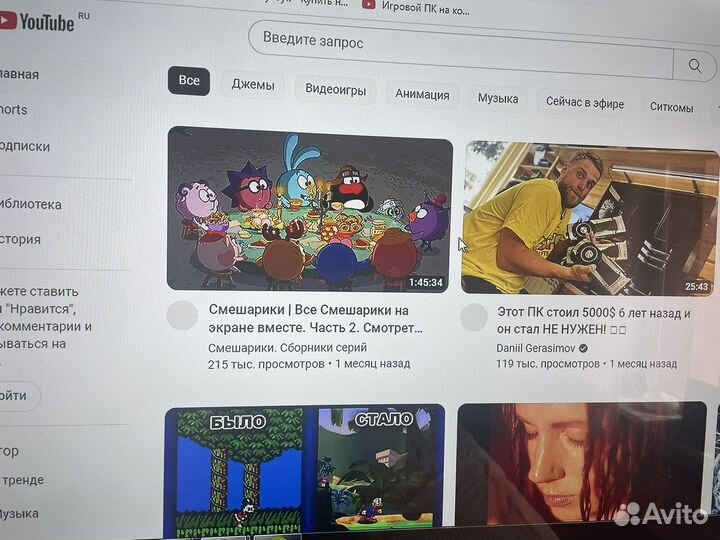720x540 pixels.
Task: Switch to the Игровой ПК browser tab
Action: [420, 8]
